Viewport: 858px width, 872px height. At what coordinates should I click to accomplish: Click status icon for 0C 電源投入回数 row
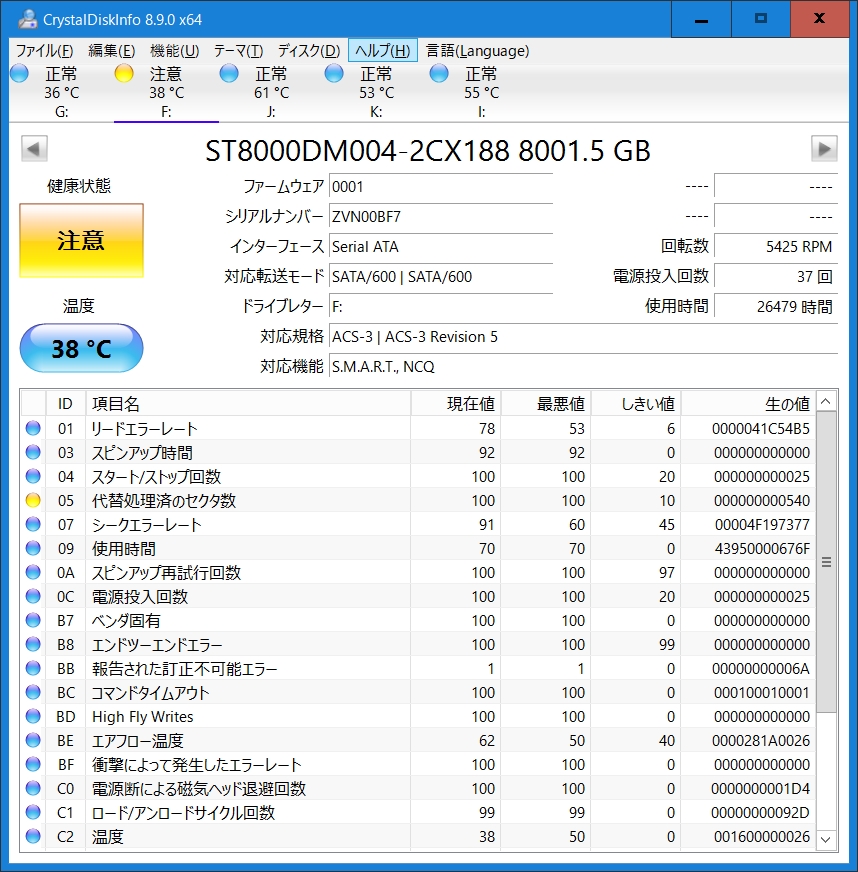(x=33, y=596)
